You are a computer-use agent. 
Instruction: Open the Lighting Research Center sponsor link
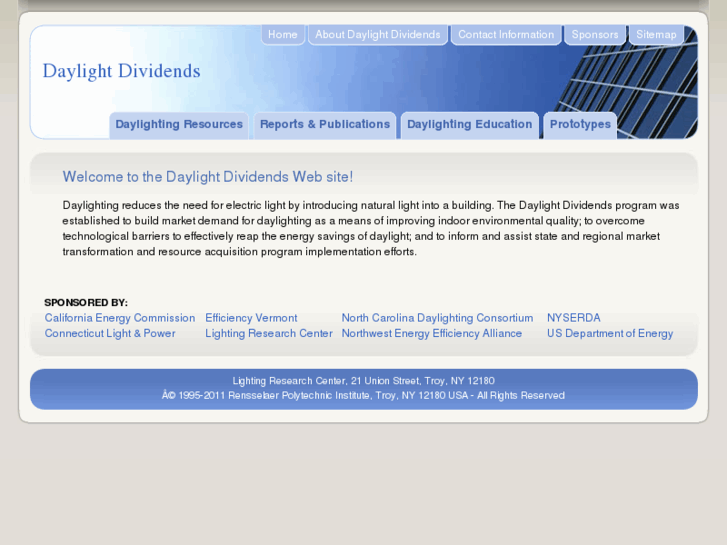click(x=269, y=333)
